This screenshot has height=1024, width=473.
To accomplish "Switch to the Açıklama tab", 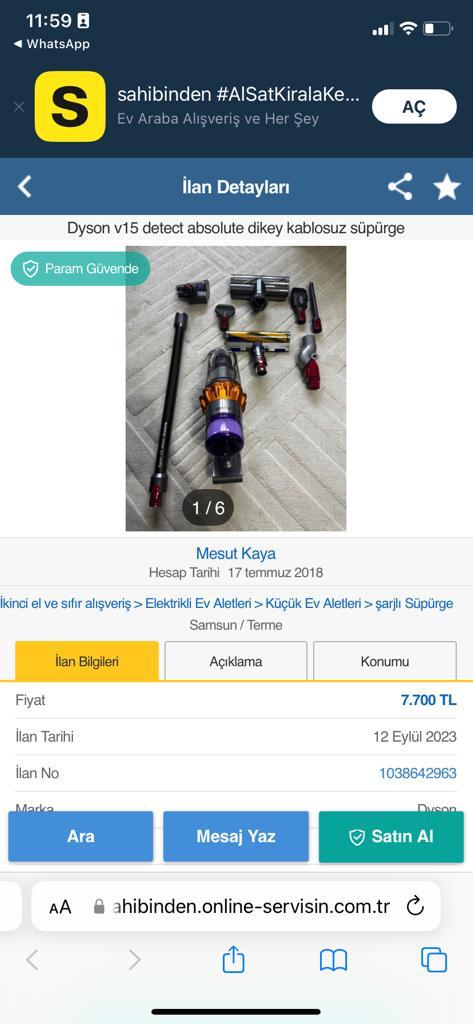I will coord(236,661).
